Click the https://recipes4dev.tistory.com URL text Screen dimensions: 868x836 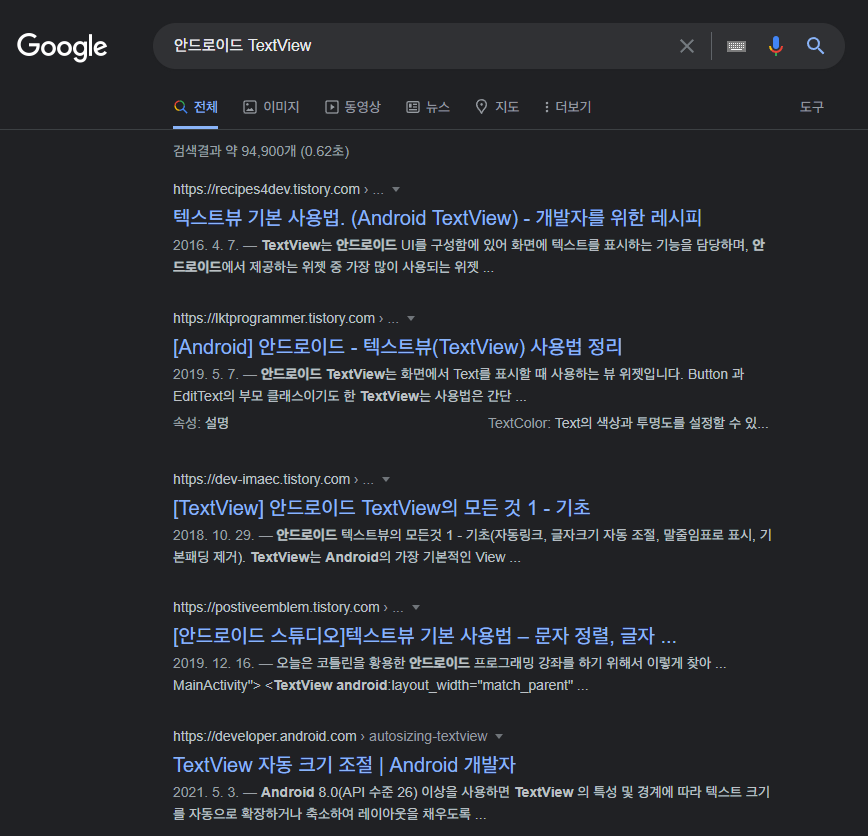(x=266, y=189)
